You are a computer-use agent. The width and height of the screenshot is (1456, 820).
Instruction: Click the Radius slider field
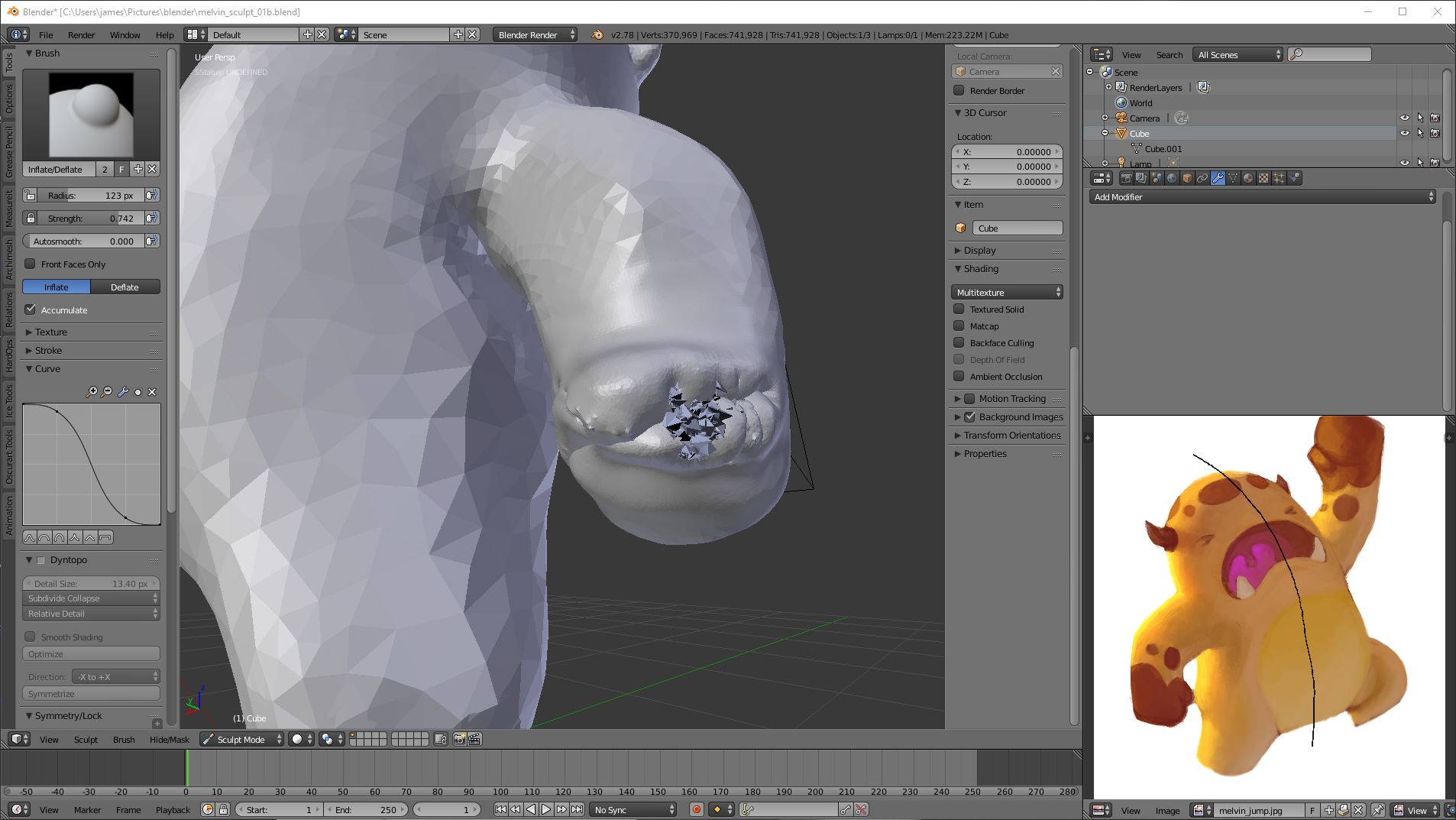pyautogui.click(x=91, y=195)
